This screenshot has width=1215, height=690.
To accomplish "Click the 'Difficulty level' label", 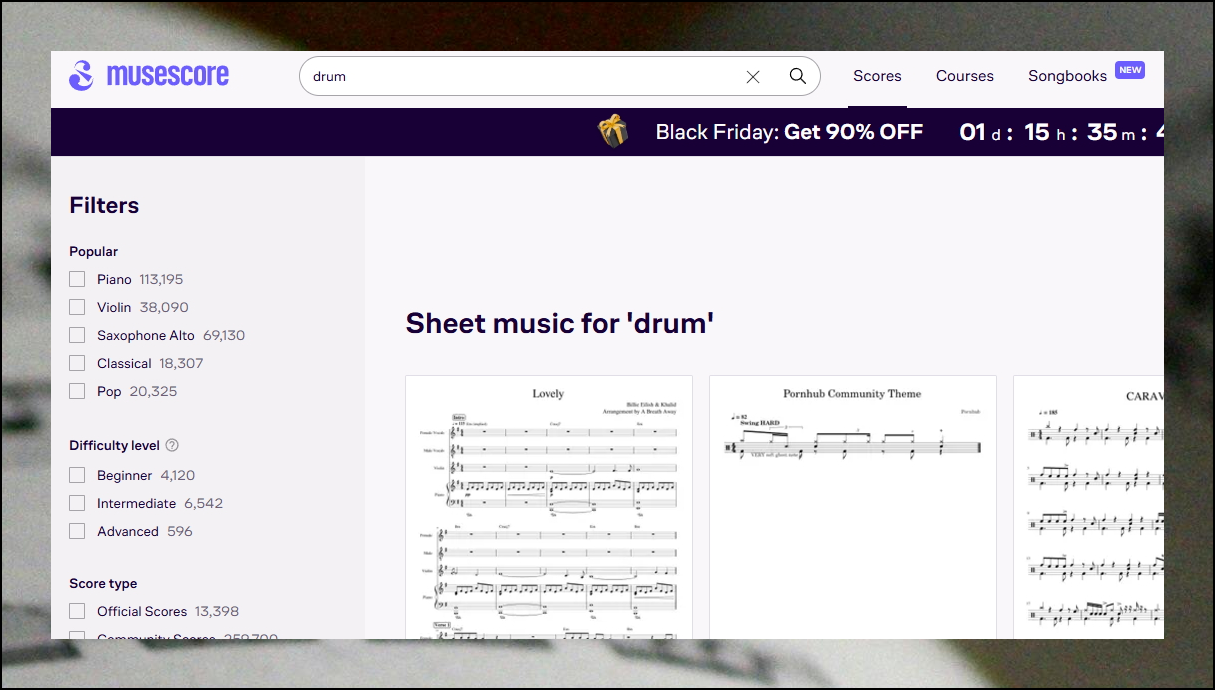I will tap(114, 446).
